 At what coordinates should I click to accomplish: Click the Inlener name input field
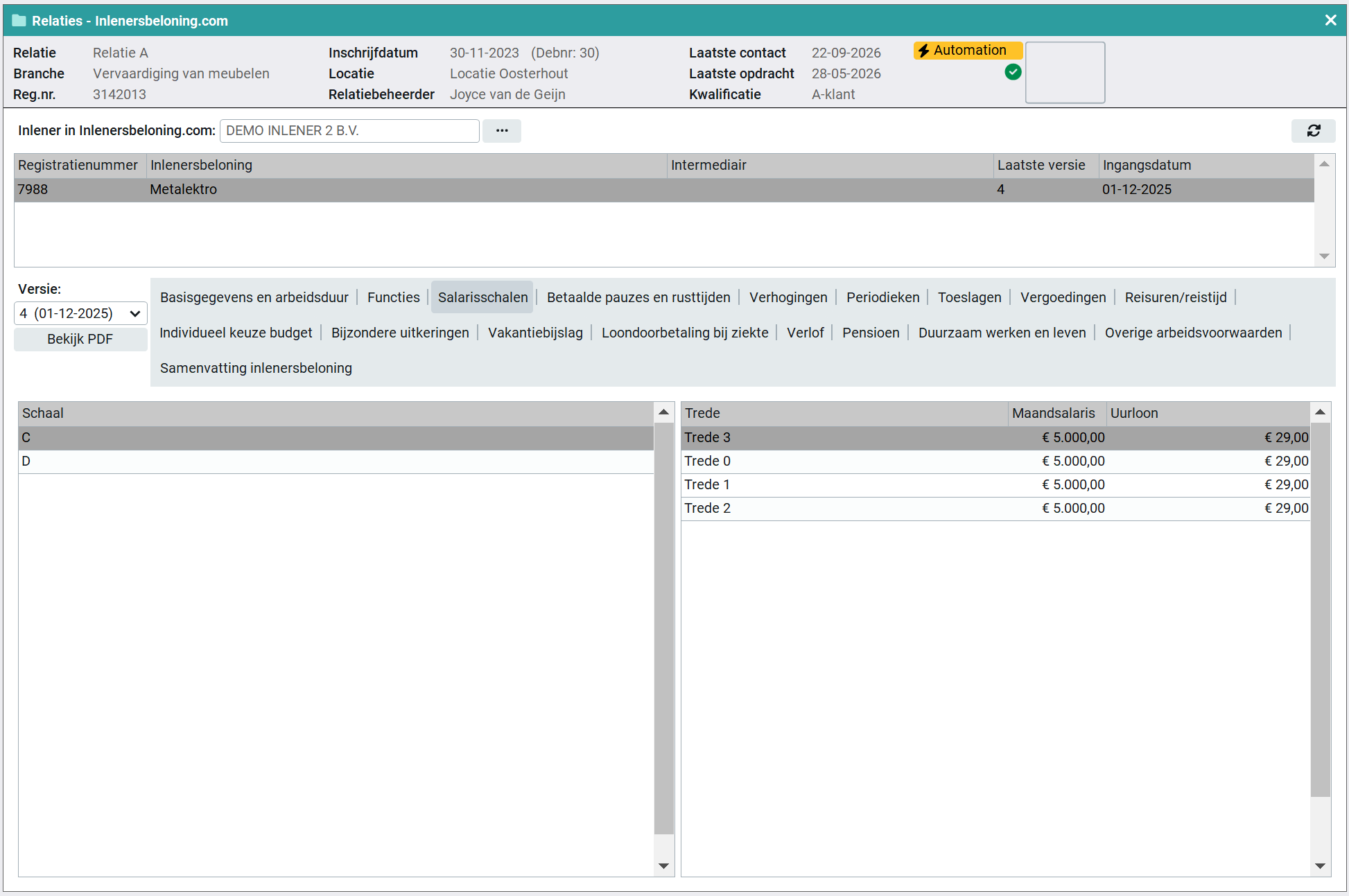tap(349, 130)
